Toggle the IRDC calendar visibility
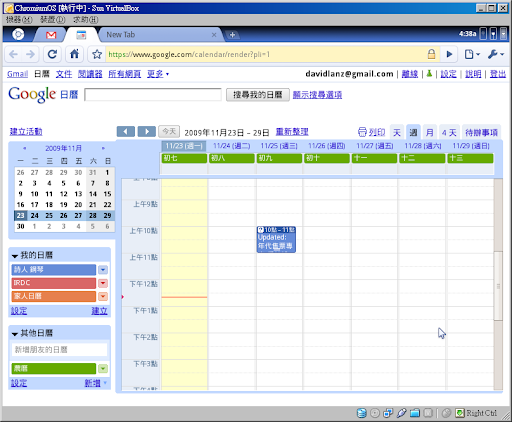Viewport: 512px width, 422px height. (54, 283)
